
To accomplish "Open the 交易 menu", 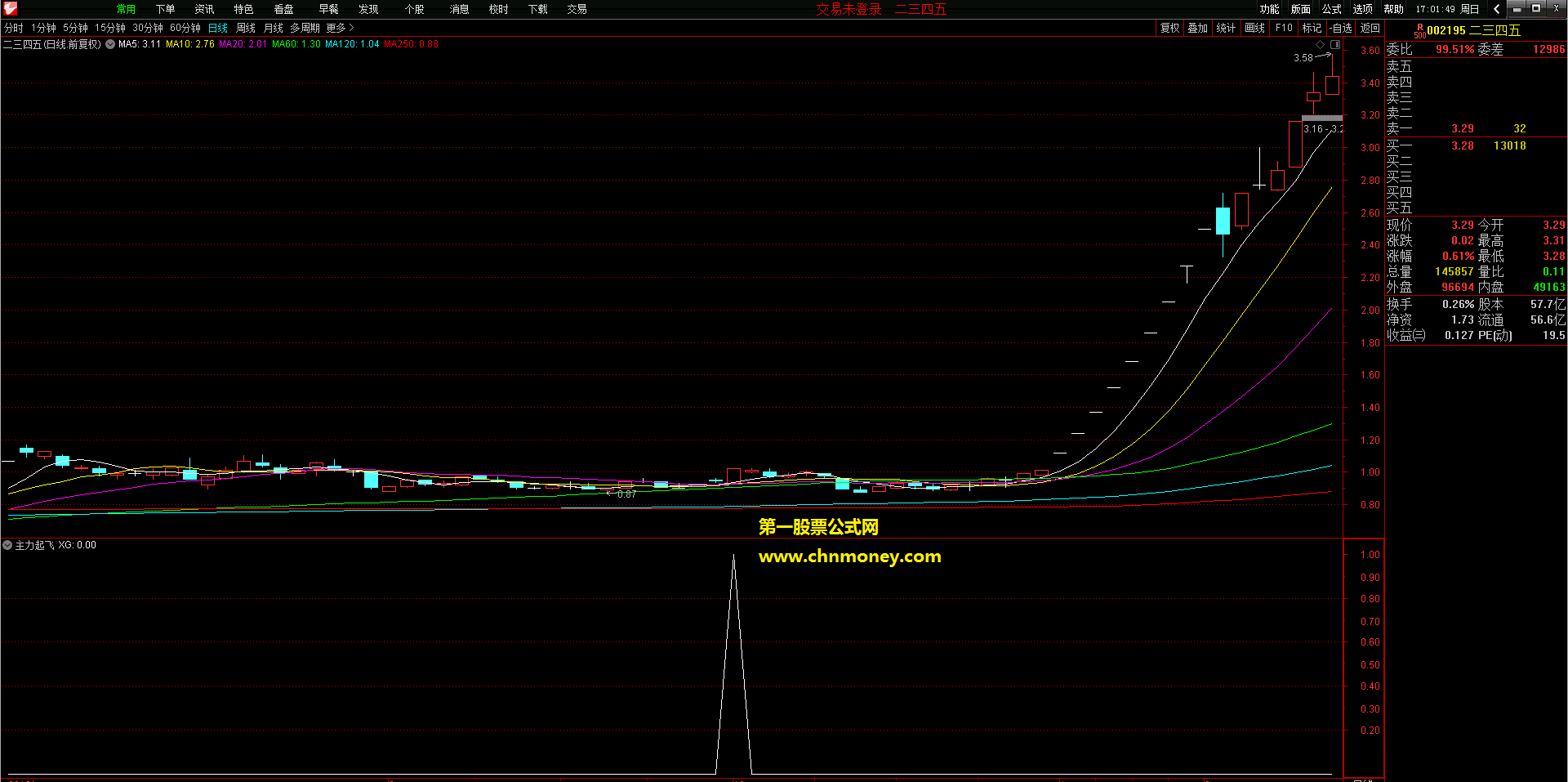I will click(x=577, y=9).
